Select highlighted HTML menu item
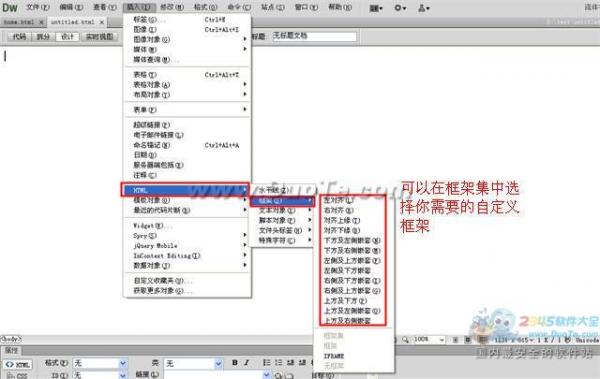Screen dimensions: 600x379 [x=185, y=190]
